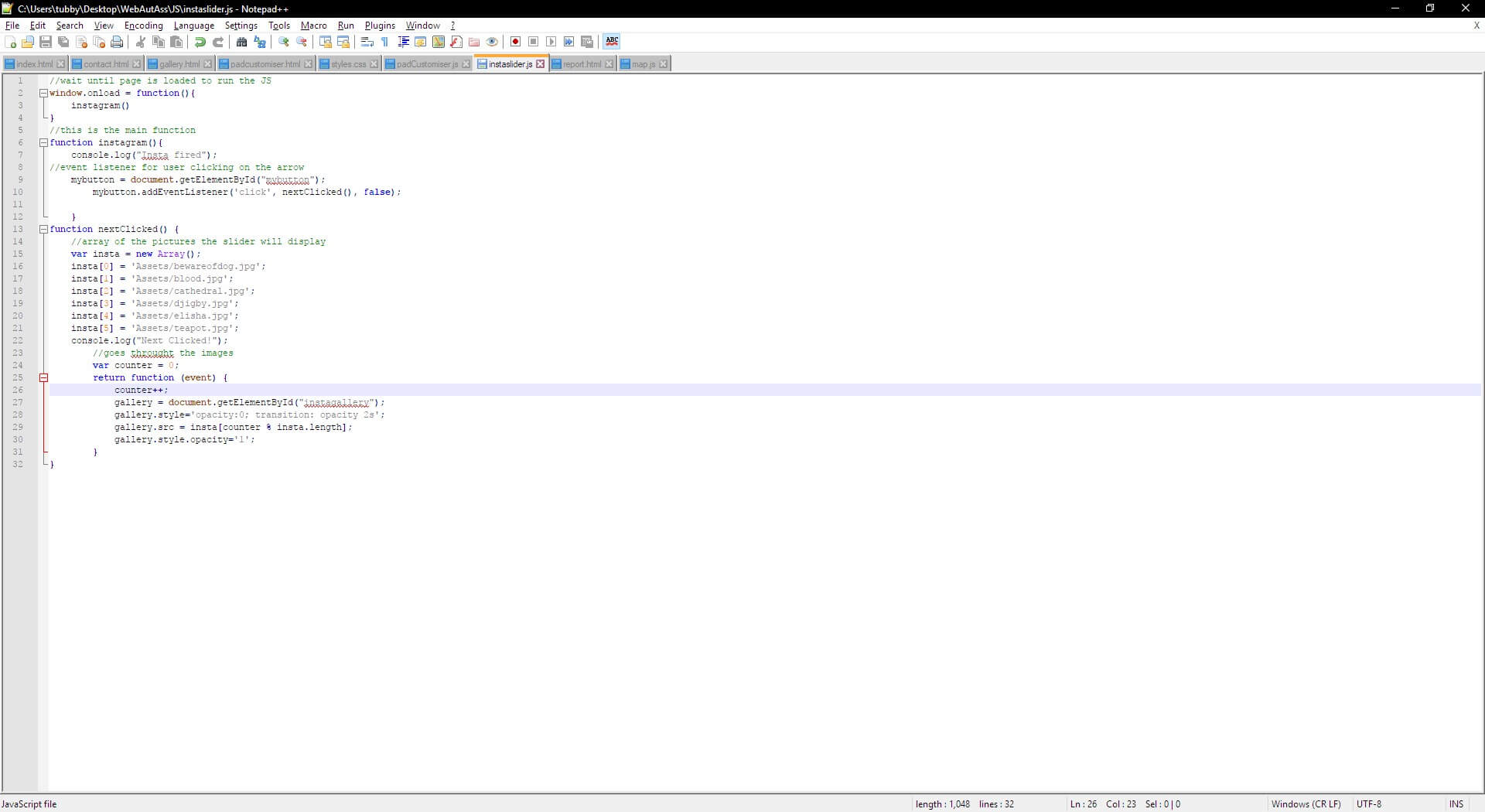Toggle synchronized horizontal scrolling icon
Image resolution: width=1485 pixels, height=812 pixels.
coord(343,42)
